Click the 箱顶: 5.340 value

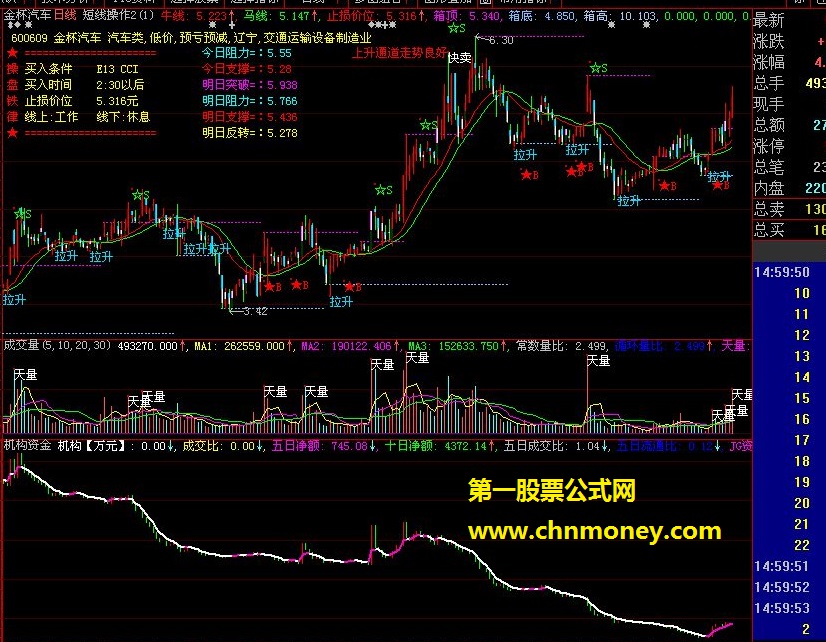pos(466,16)
